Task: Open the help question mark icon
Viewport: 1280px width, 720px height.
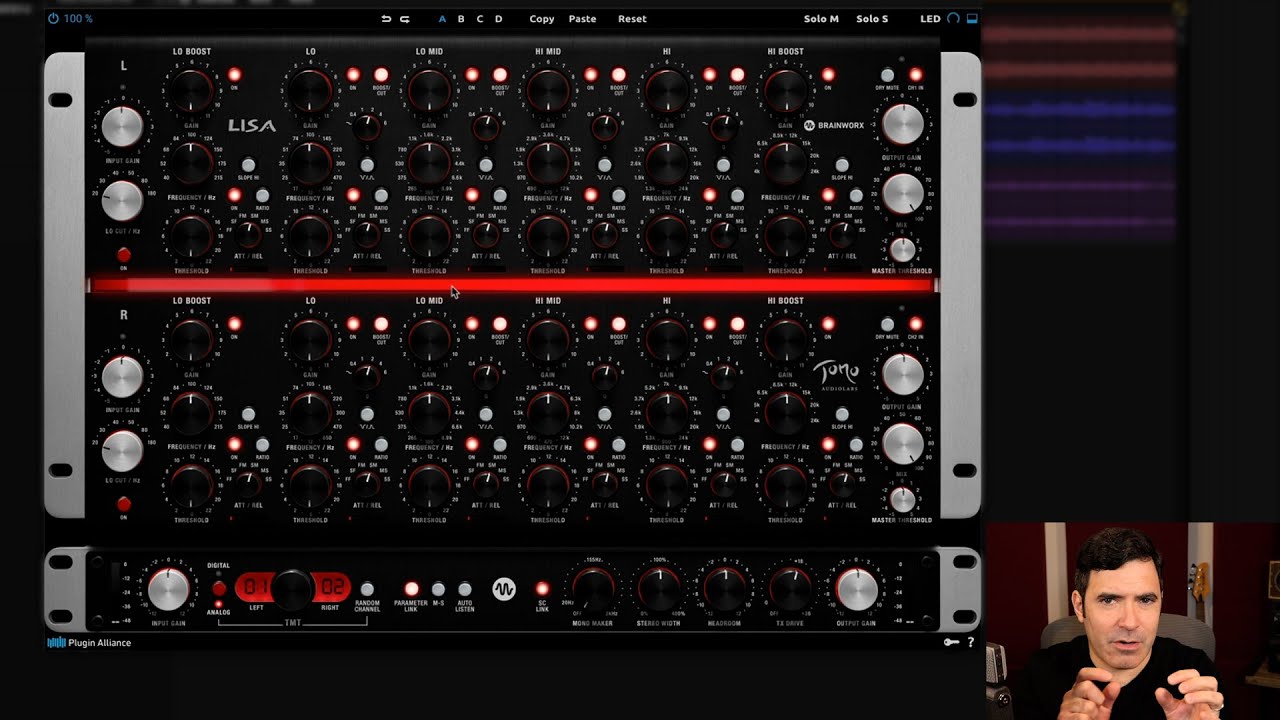Action: [970, 643]
